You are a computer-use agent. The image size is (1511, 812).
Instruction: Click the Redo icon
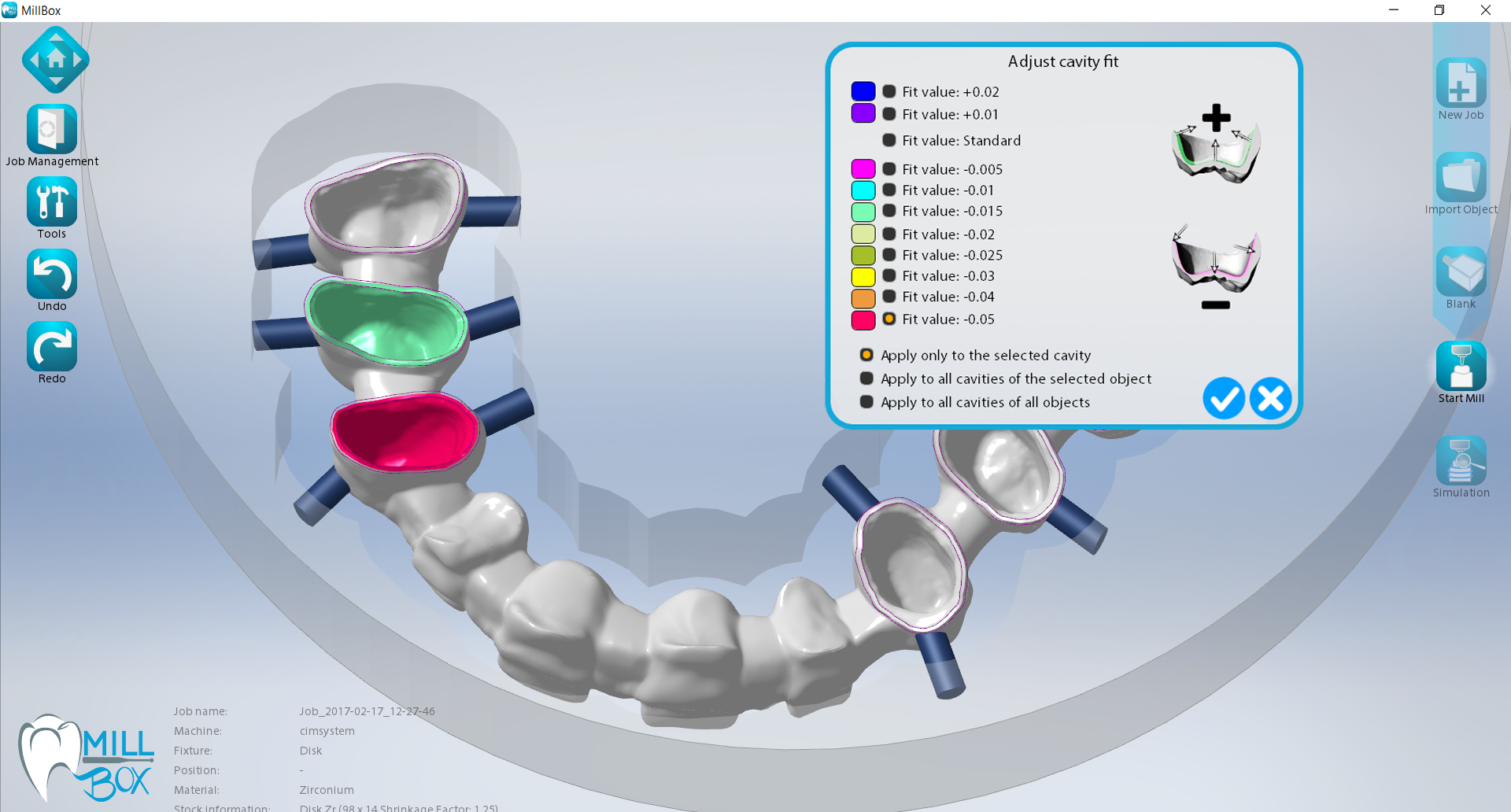click(x=52, y=346)
